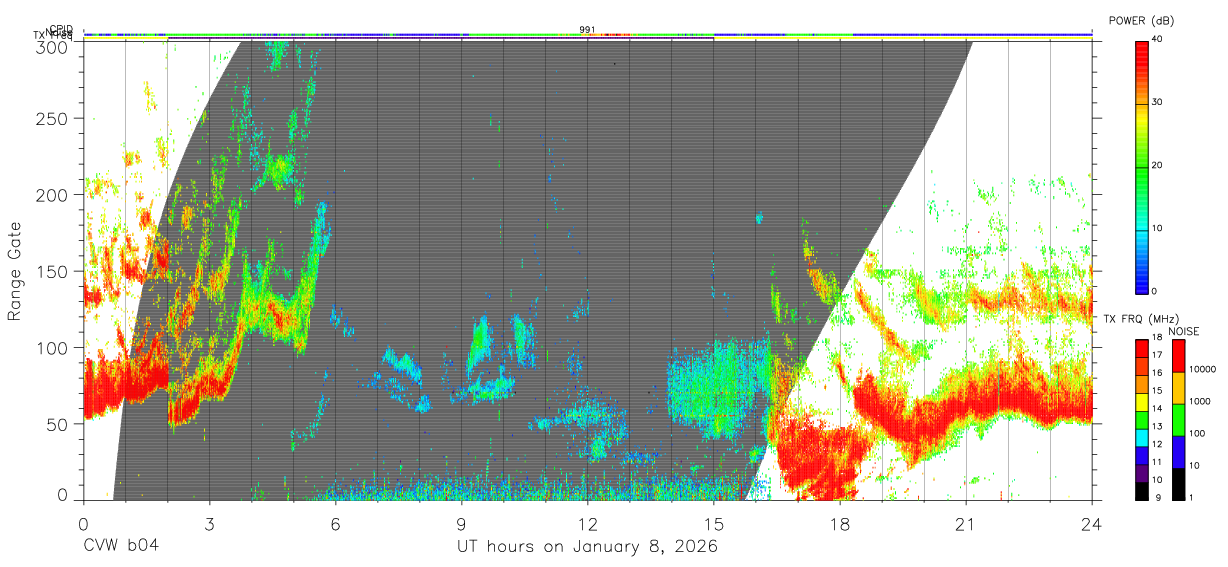The image size is (1228, 567).
Task: Select the 9 tick on TX FRQ scale
Action: click(x=1158, y=497)
